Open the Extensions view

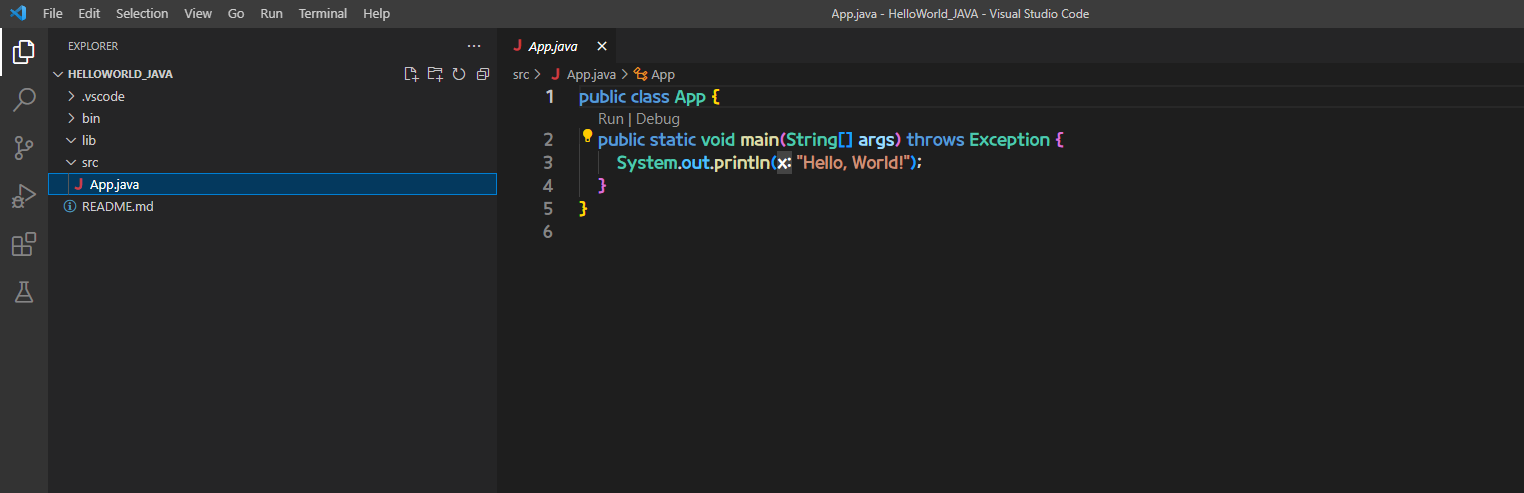point(24,244)
